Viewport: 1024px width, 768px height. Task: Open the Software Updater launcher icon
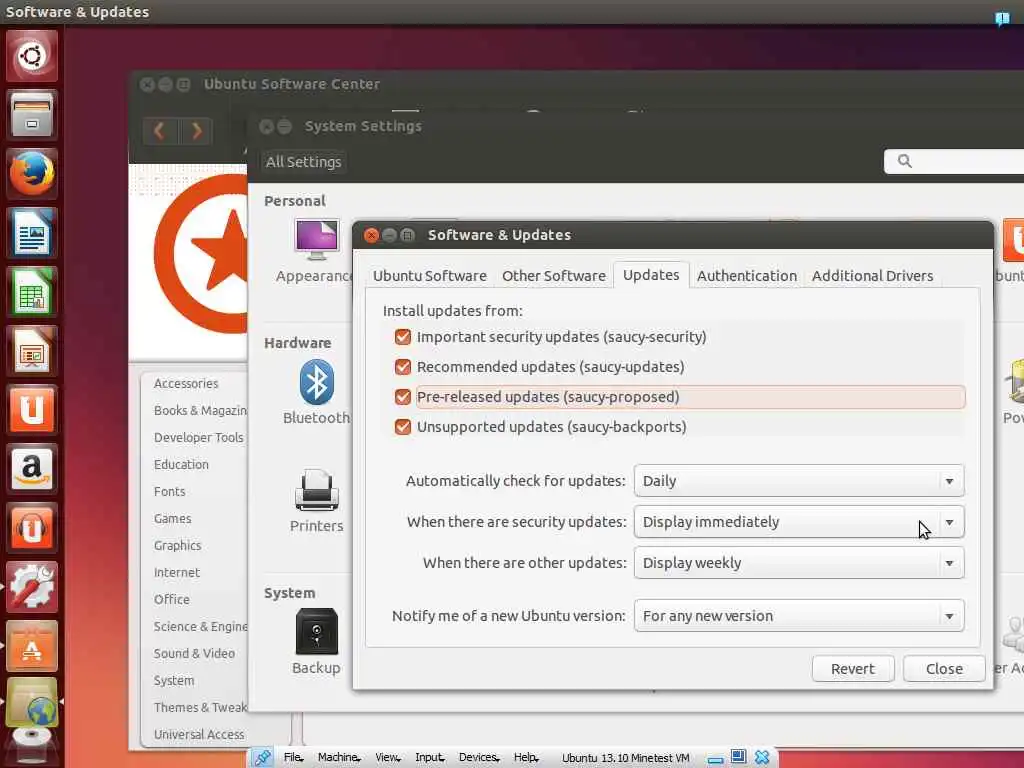coord(32,645)
